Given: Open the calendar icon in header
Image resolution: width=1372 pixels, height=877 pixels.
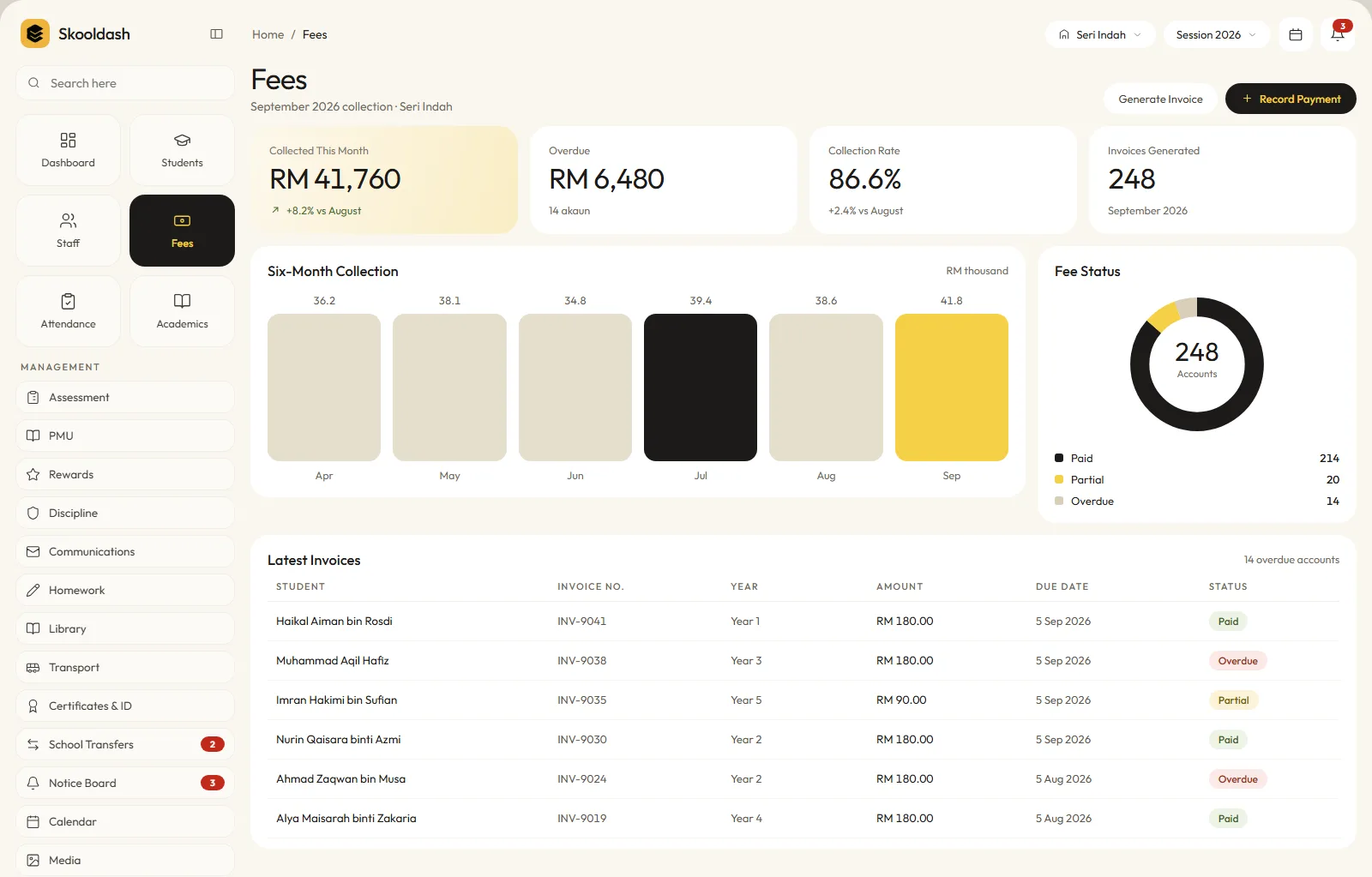Looking at the screenshot, I should pos(1296,34).
